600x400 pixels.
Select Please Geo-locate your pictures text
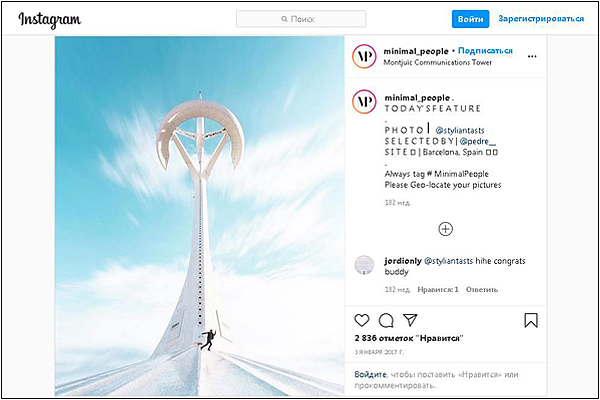coord(443,185)
